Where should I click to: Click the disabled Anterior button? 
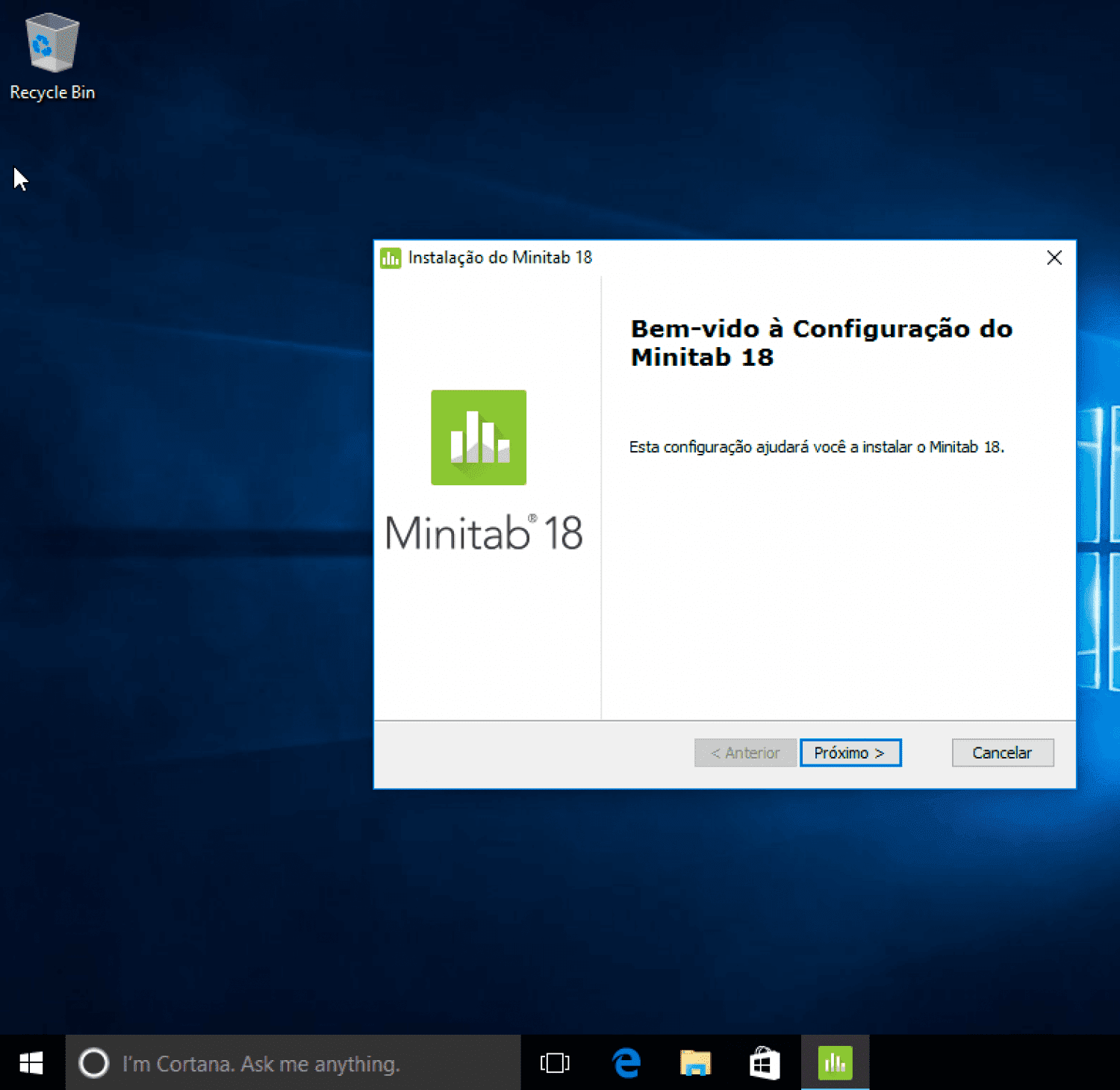(x=744, y=753)
